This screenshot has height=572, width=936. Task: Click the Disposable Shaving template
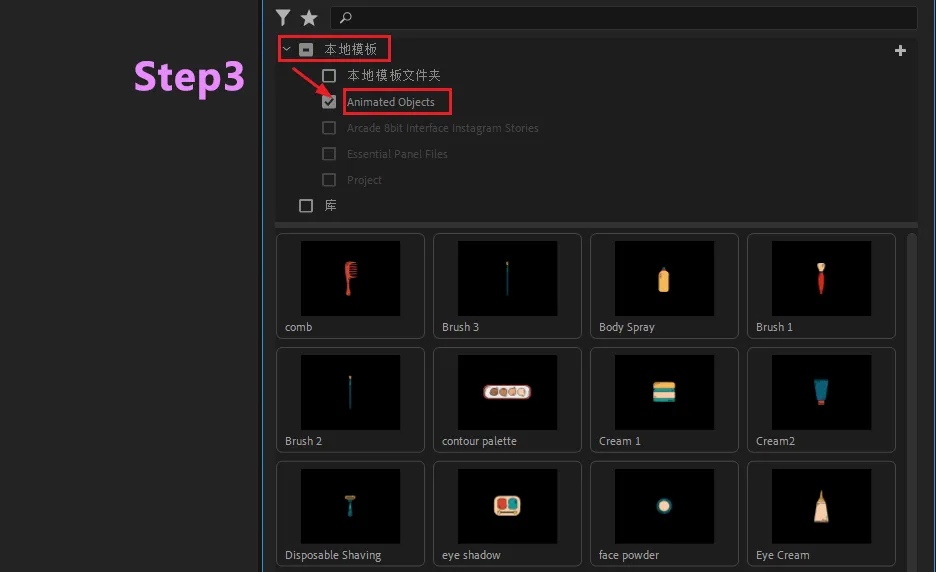(x=350, y=507)
